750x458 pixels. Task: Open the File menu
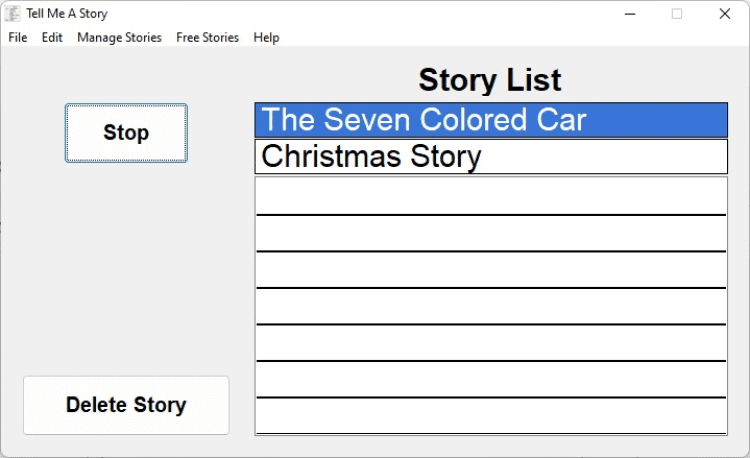tap(18, 38)
